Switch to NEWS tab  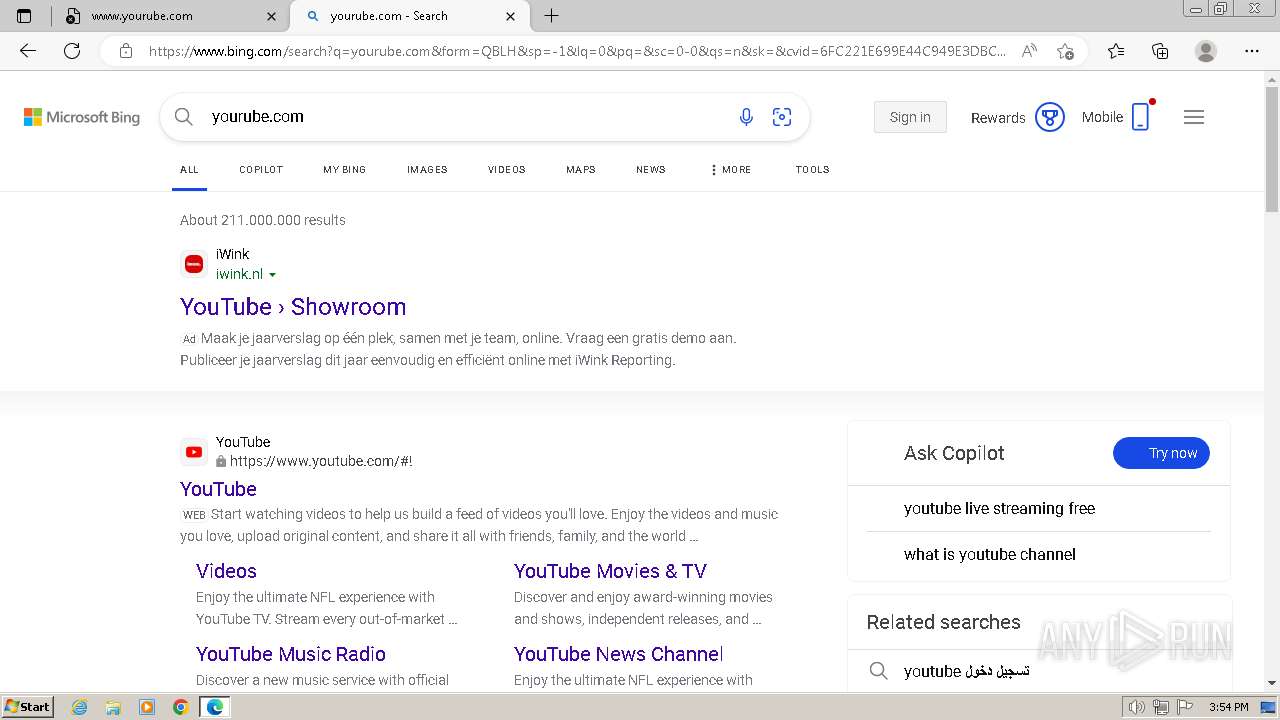click(x=651, y=170)
